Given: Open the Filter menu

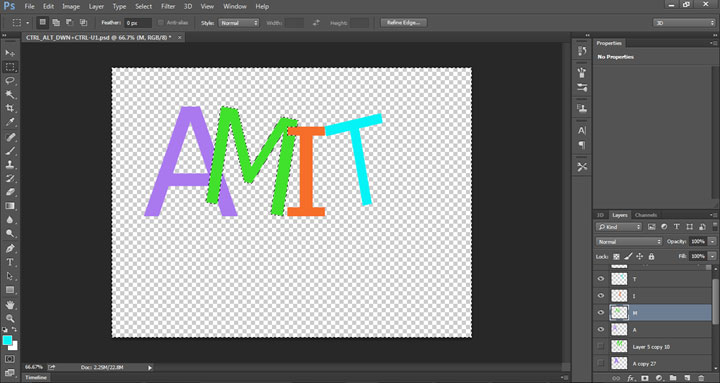Looking at the screenshot, I should tap(168, 6).
